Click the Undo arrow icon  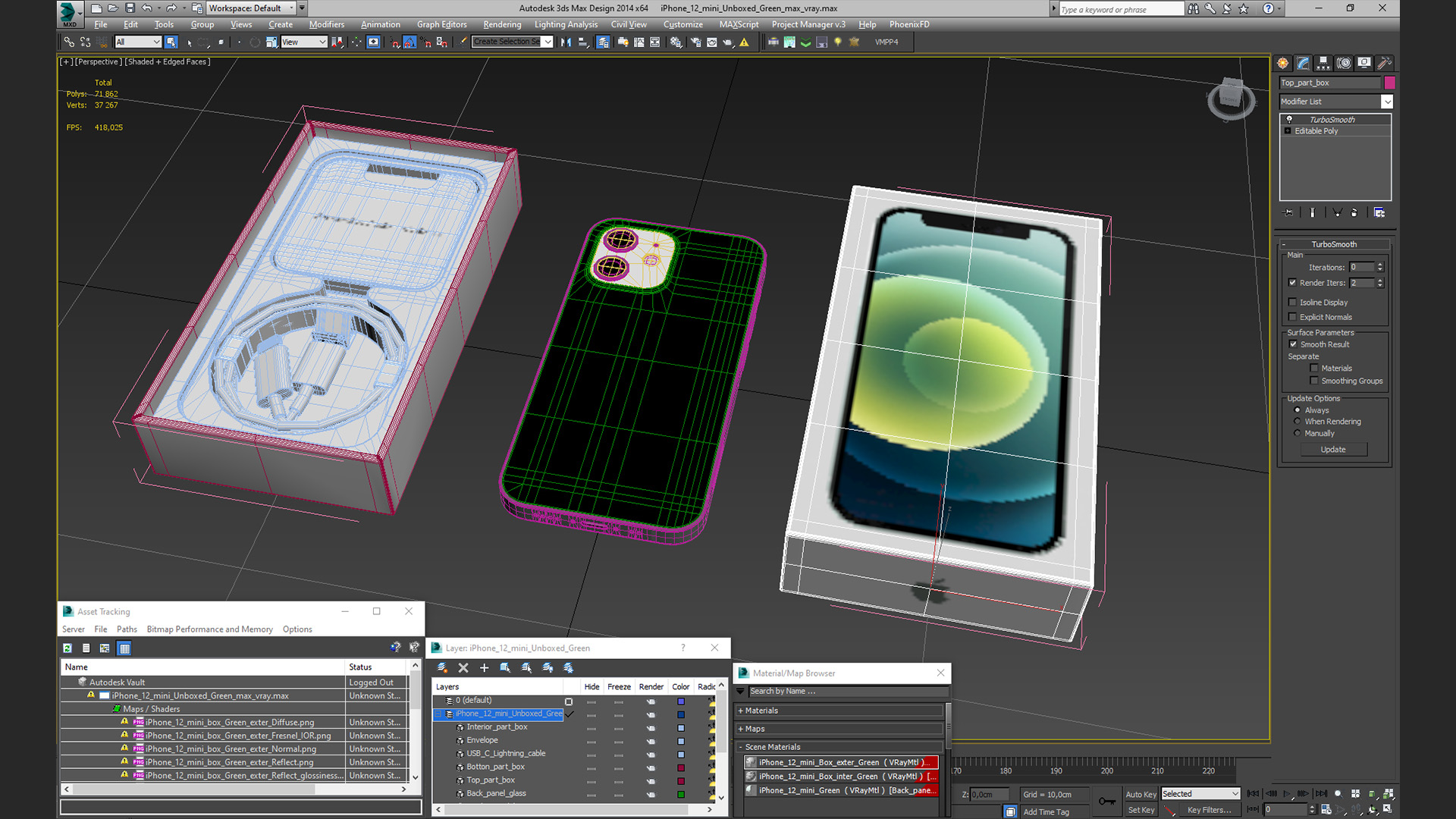click(x=147, y=8)
